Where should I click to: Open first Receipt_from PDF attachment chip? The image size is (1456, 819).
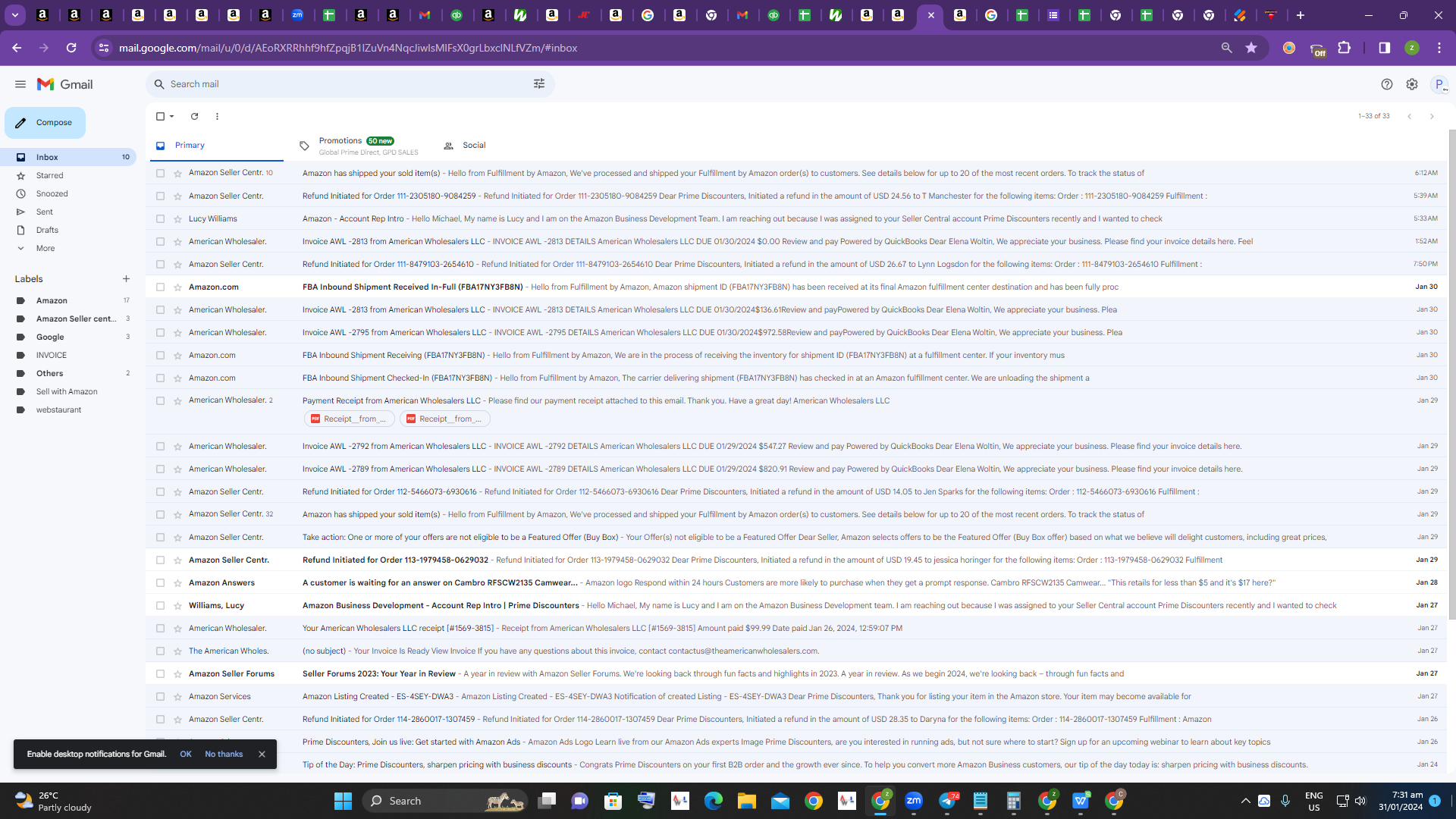point(350,419)
